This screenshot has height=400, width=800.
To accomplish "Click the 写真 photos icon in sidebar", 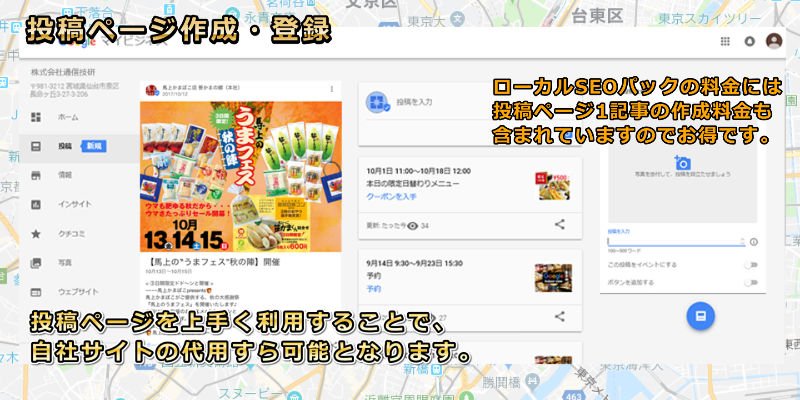I will 36,263.
